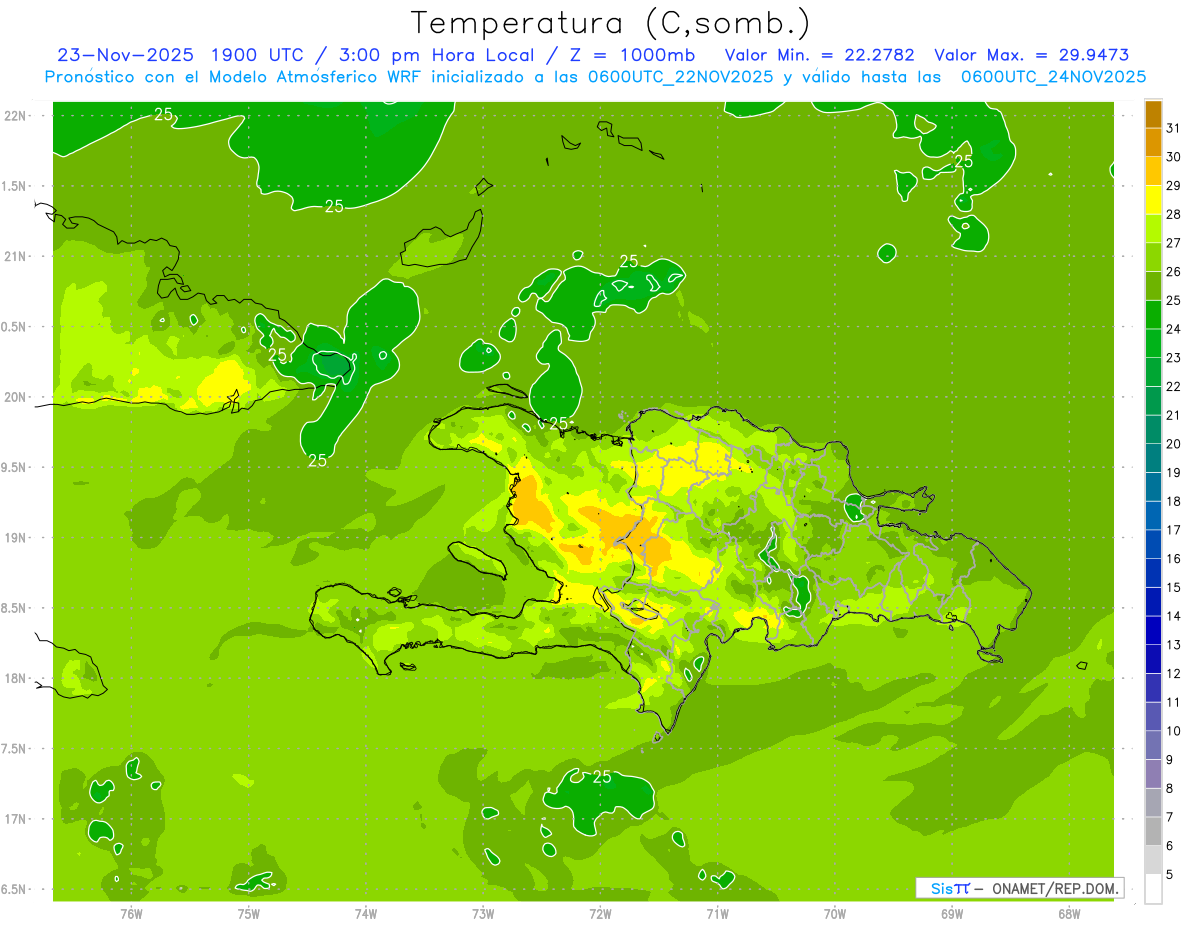The height and width of the screenshot is (927, 1200).
Task: Click the 74W longitude label
Action: tap(366, 914)
